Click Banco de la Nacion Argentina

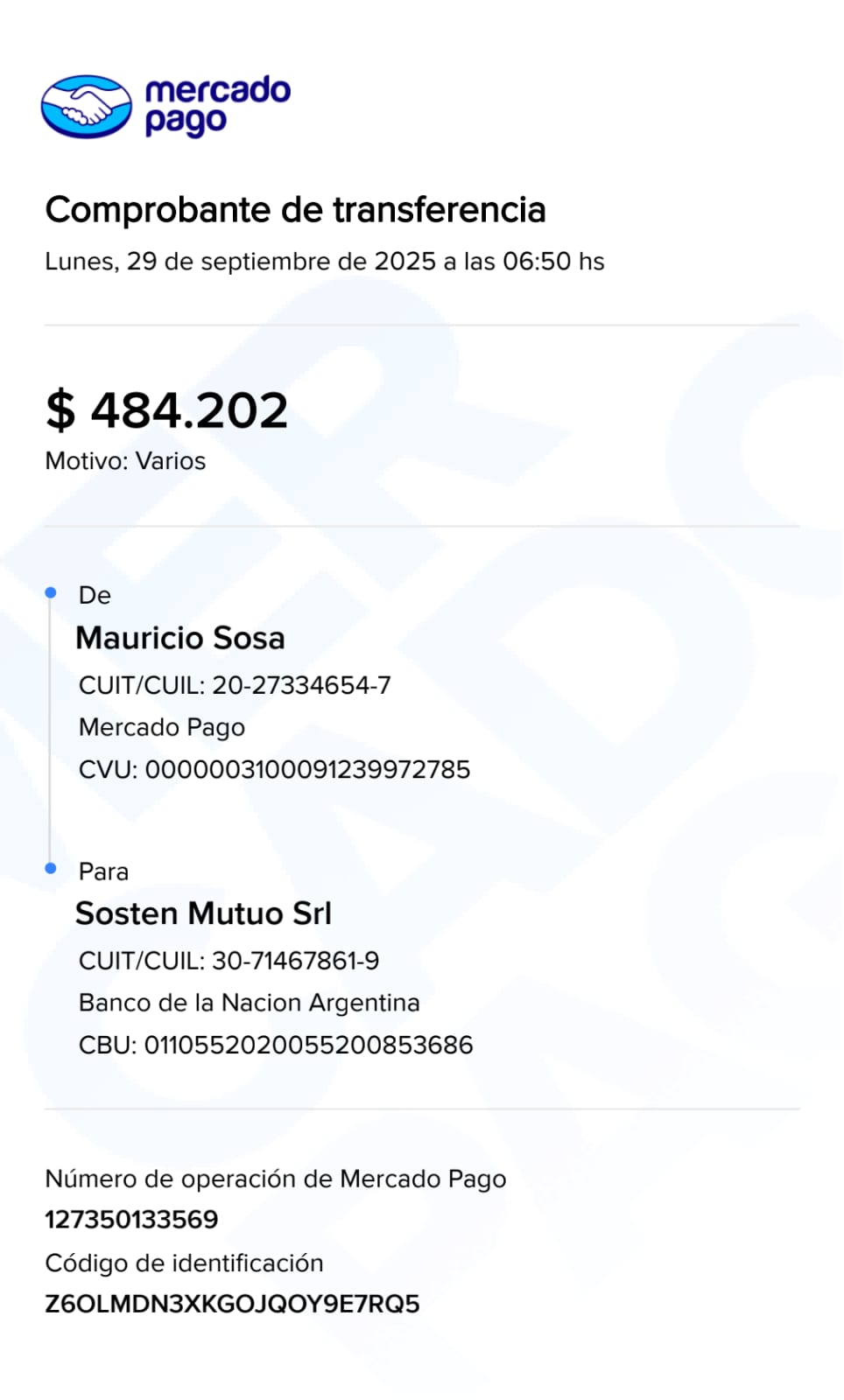(x=250, y=1003)
